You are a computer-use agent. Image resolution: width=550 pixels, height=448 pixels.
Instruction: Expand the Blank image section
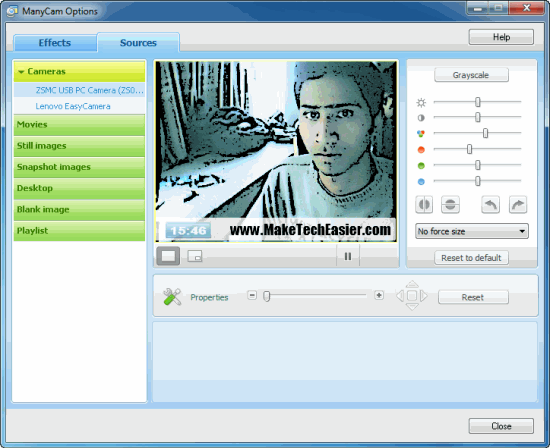point(79,210)
